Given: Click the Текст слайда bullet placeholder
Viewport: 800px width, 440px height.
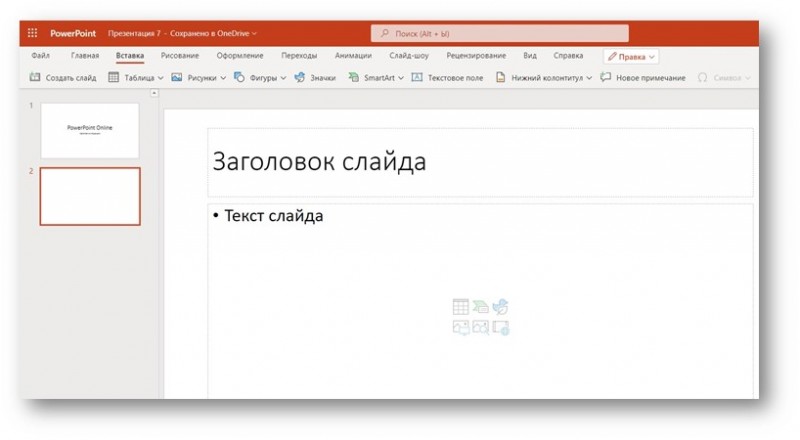Looking at the screenshot, I should 480,301.
